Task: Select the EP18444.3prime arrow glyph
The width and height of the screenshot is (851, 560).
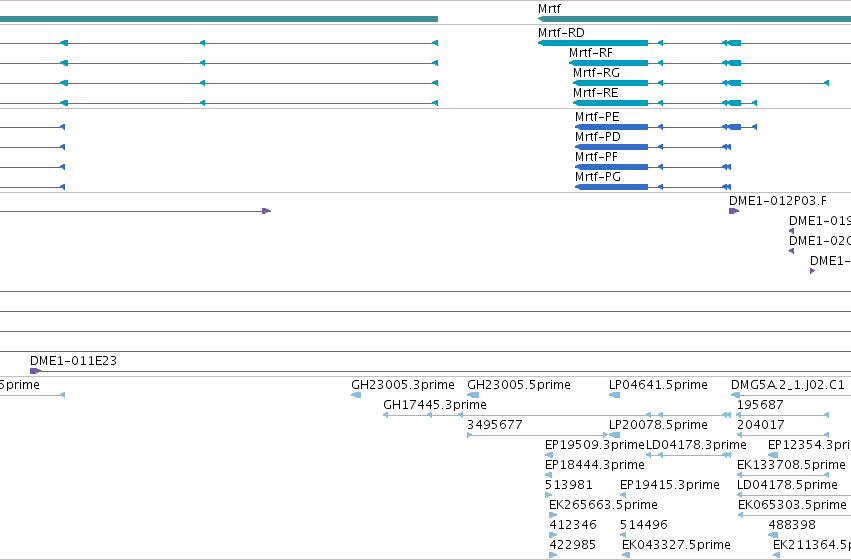Action: coord(548,475)
